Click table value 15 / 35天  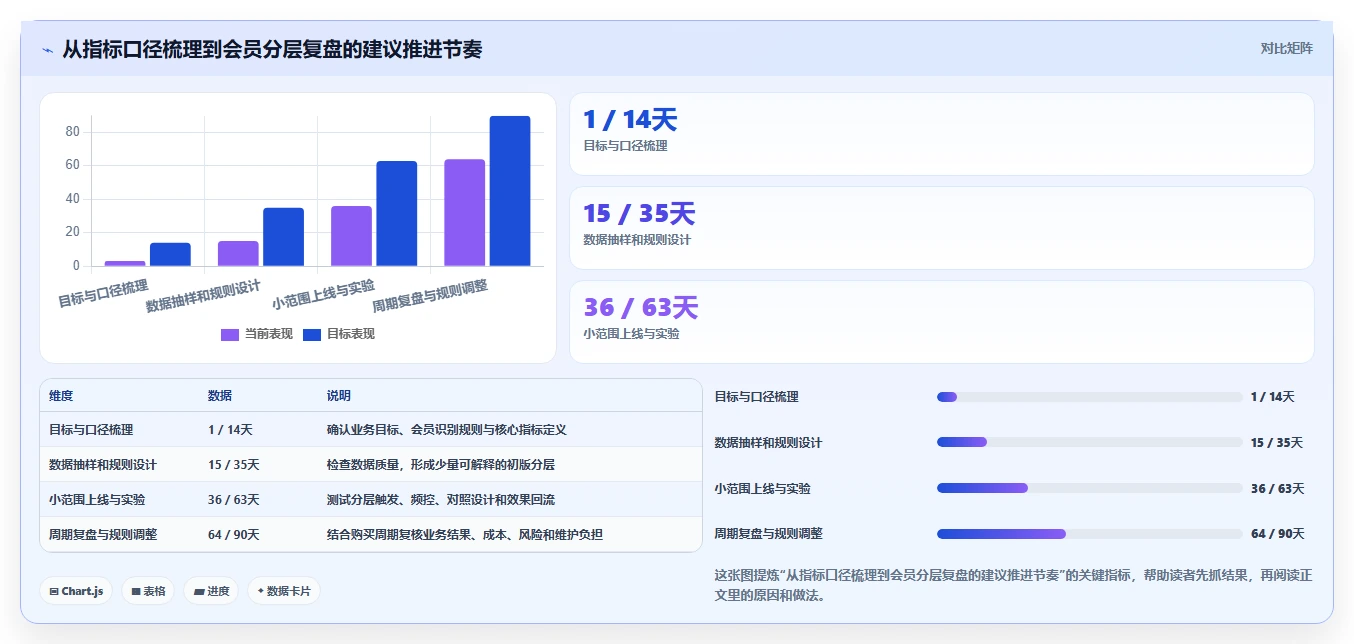[234, 465]
